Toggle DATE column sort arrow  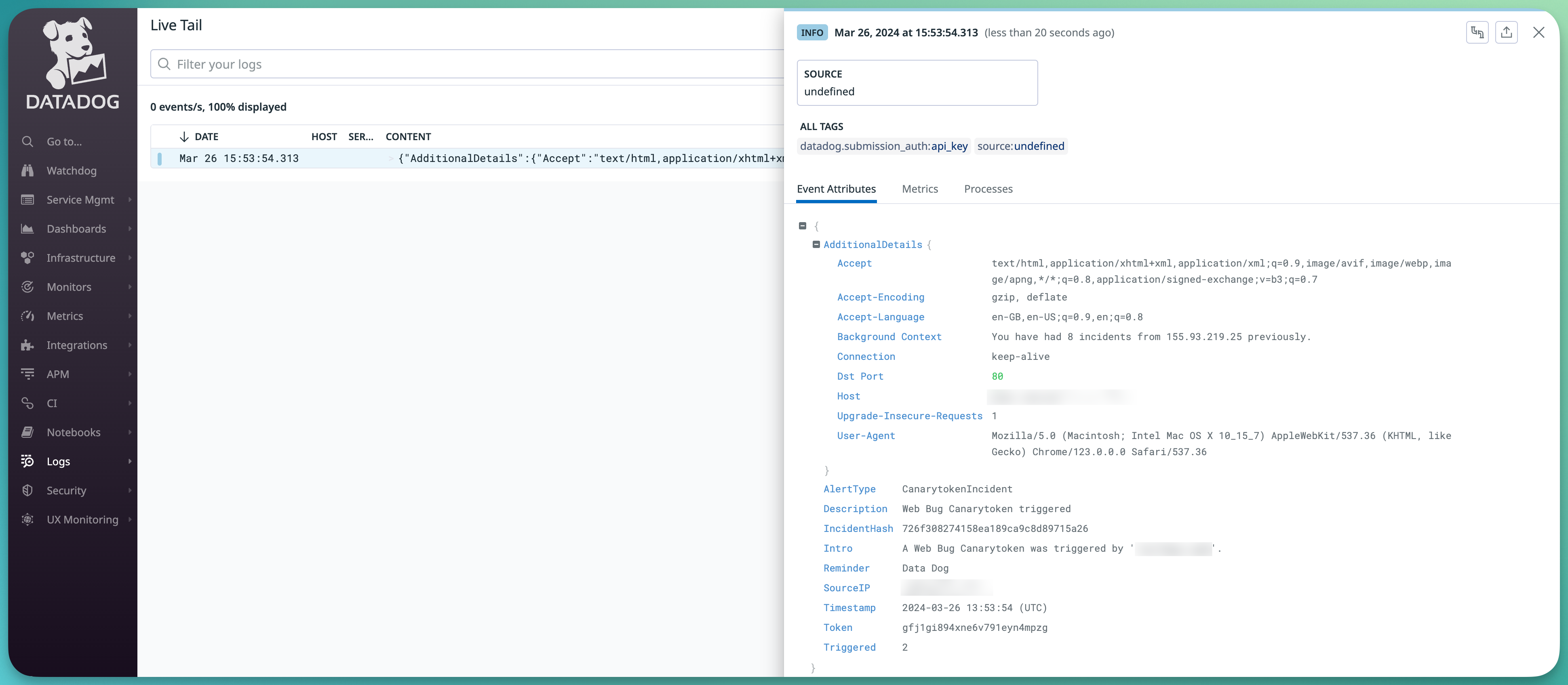184,137
